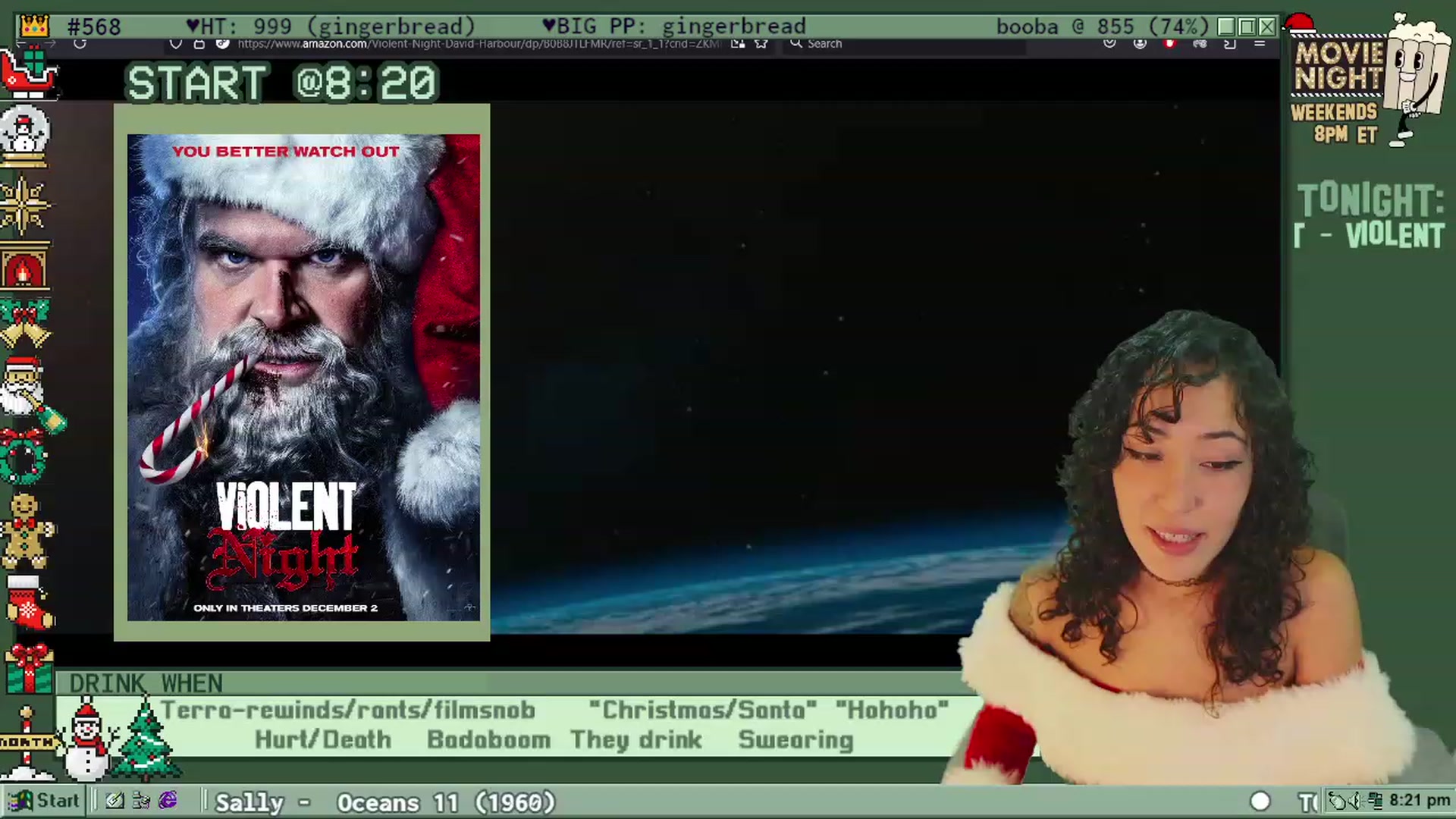Screen dimensions: 1456x819
Task: Click the "DRINK WHEN" heading
Action: click(x=146, y=684)
